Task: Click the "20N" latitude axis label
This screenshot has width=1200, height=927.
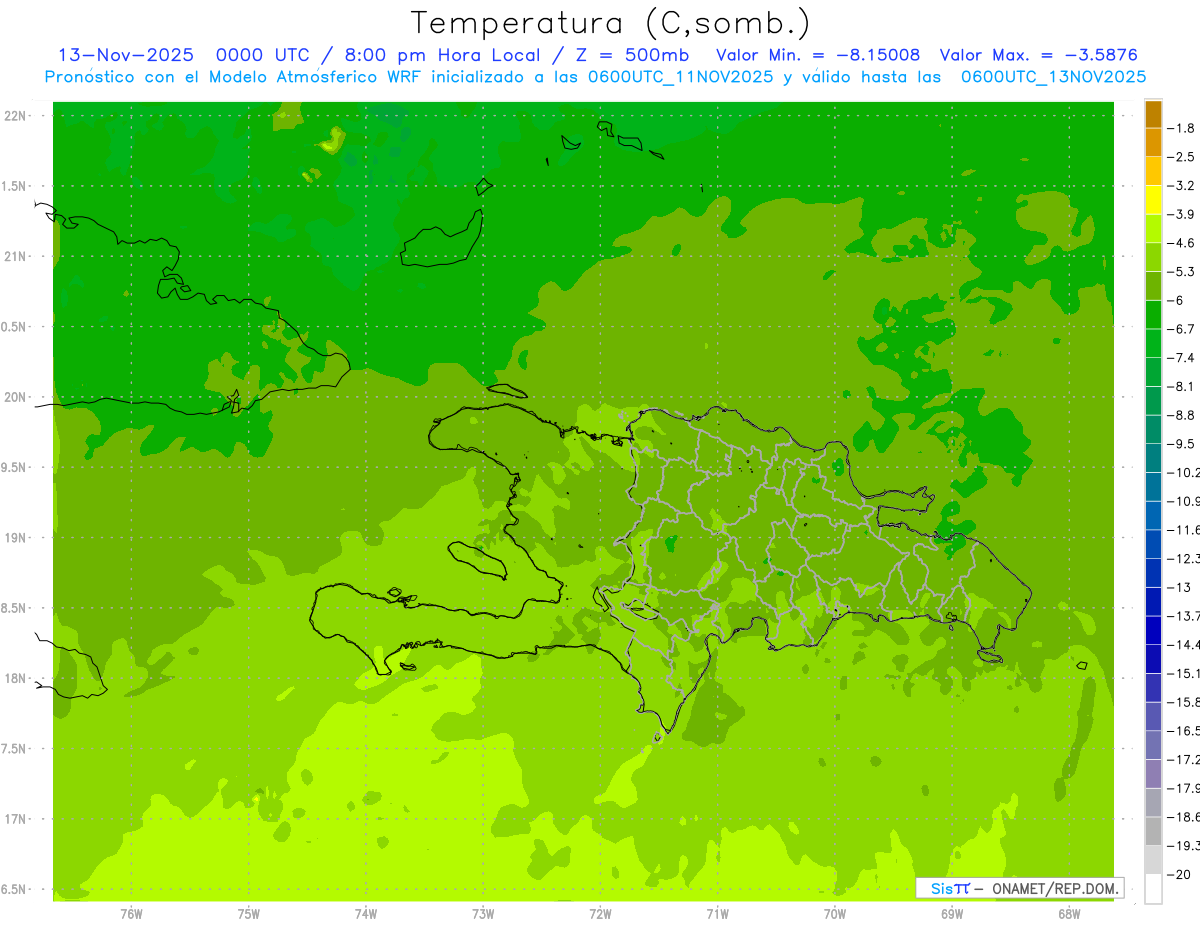Action: 16,397
